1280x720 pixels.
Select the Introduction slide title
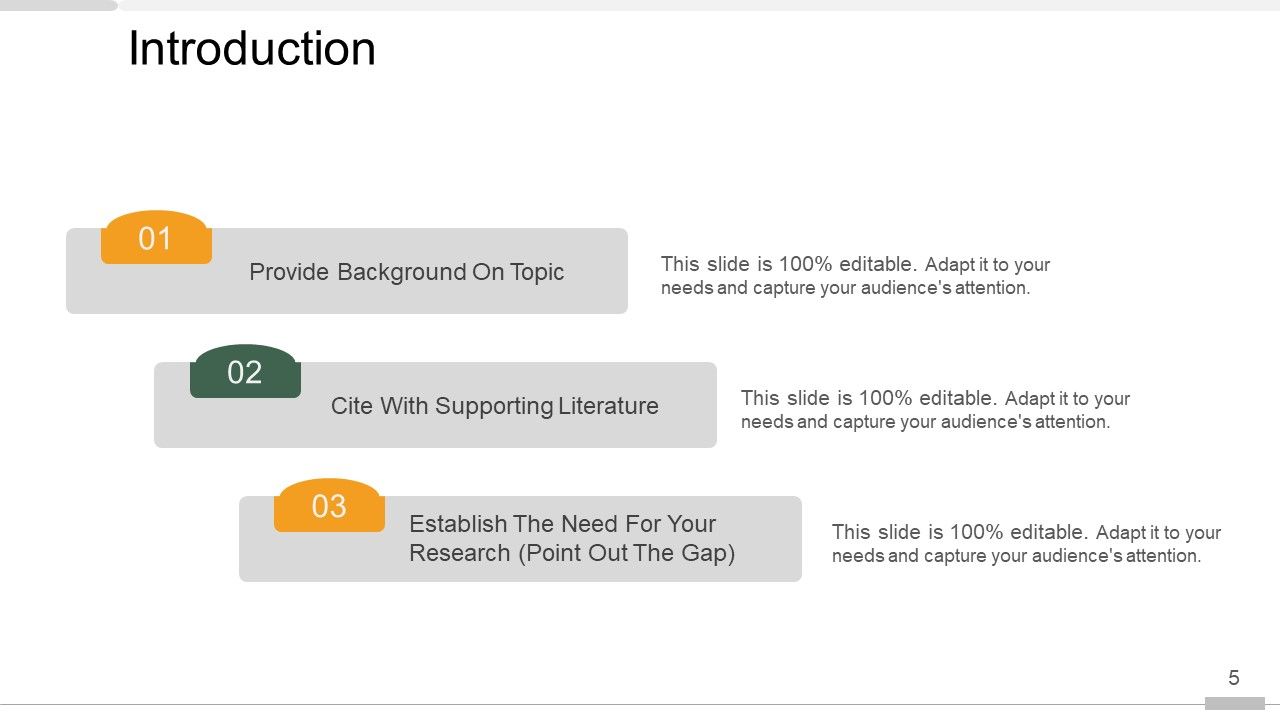click(252, 49)
